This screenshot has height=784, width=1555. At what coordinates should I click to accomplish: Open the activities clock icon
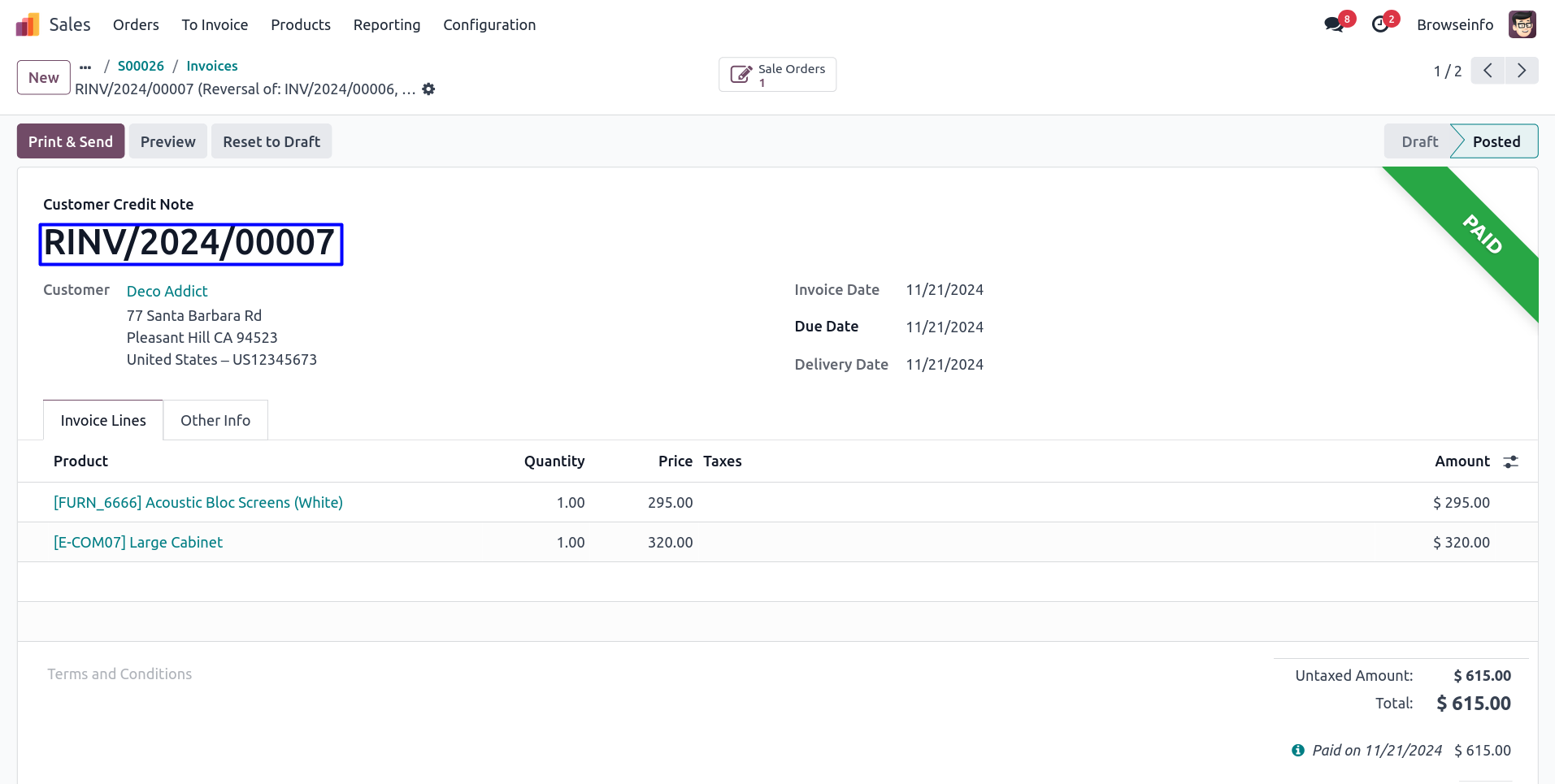click(x=1380, y=24)
